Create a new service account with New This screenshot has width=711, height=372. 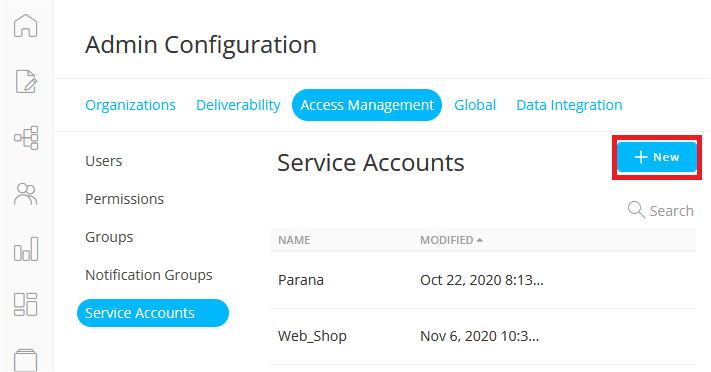(x=657, y=157)
